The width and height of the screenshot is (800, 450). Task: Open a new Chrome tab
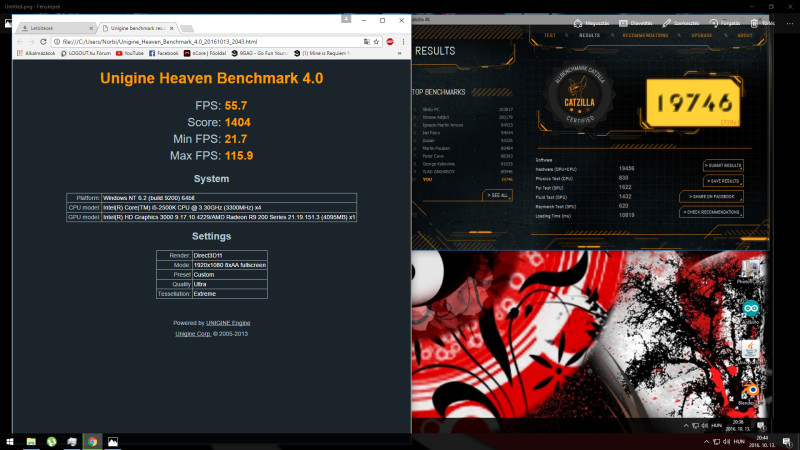187,28
